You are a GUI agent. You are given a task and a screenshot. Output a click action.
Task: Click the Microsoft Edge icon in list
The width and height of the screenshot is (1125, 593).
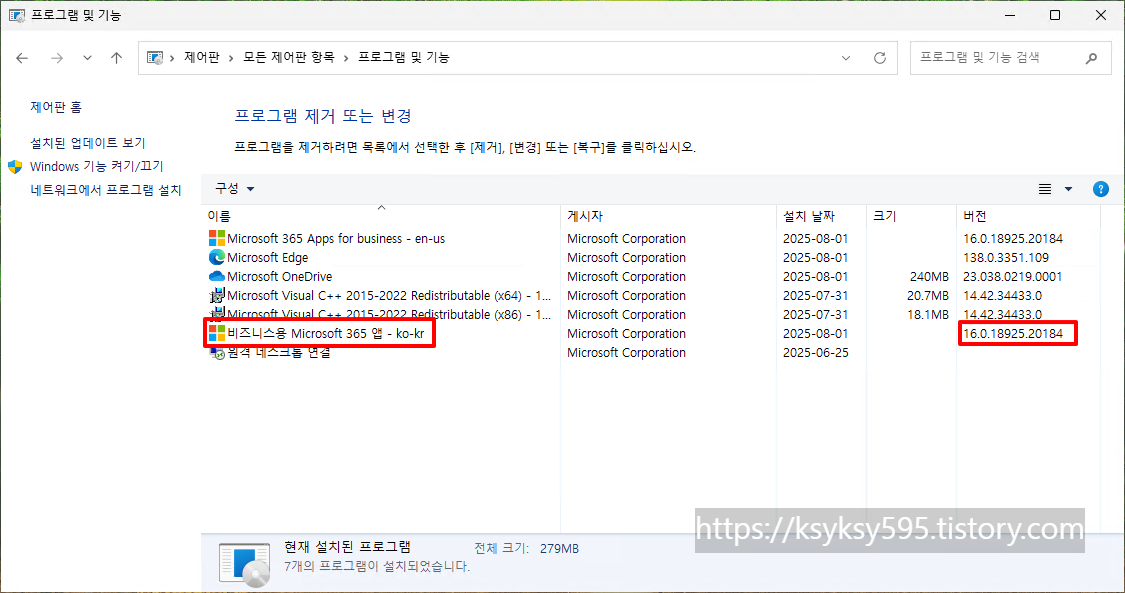coord(217,257)
